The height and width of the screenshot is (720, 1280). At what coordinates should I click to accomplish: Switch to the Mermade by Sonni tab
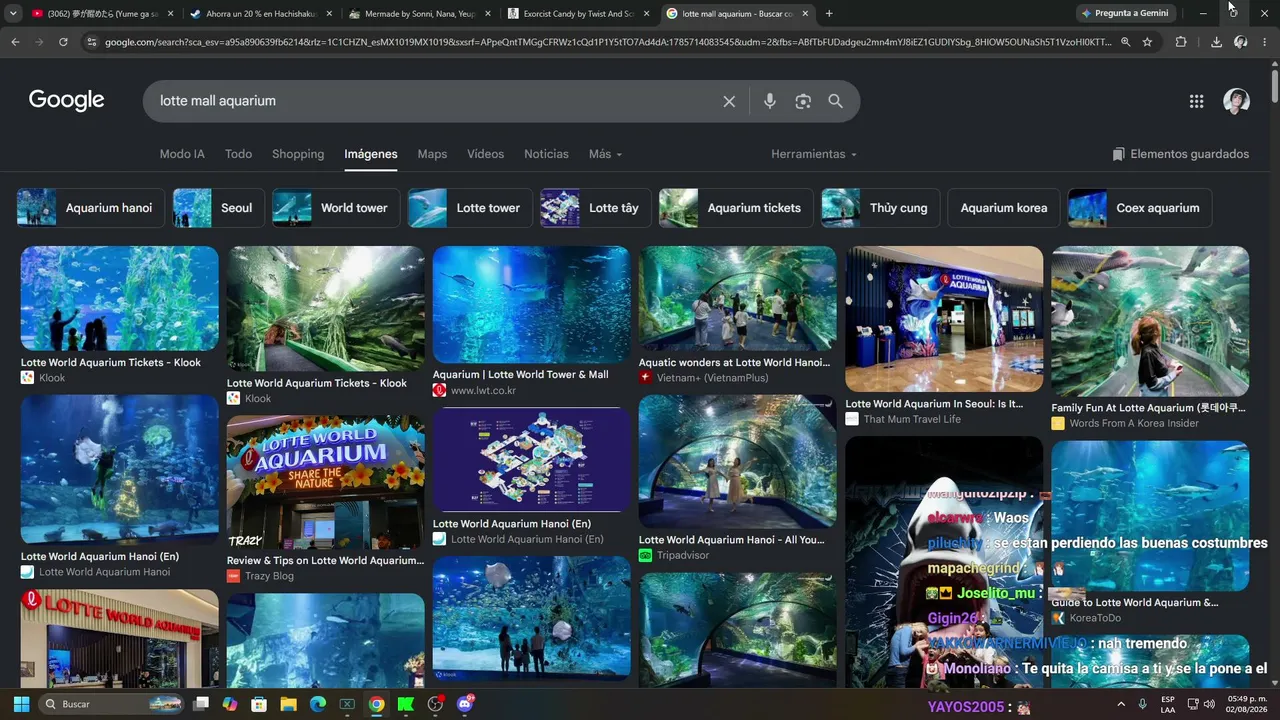(x=420, y=14)
